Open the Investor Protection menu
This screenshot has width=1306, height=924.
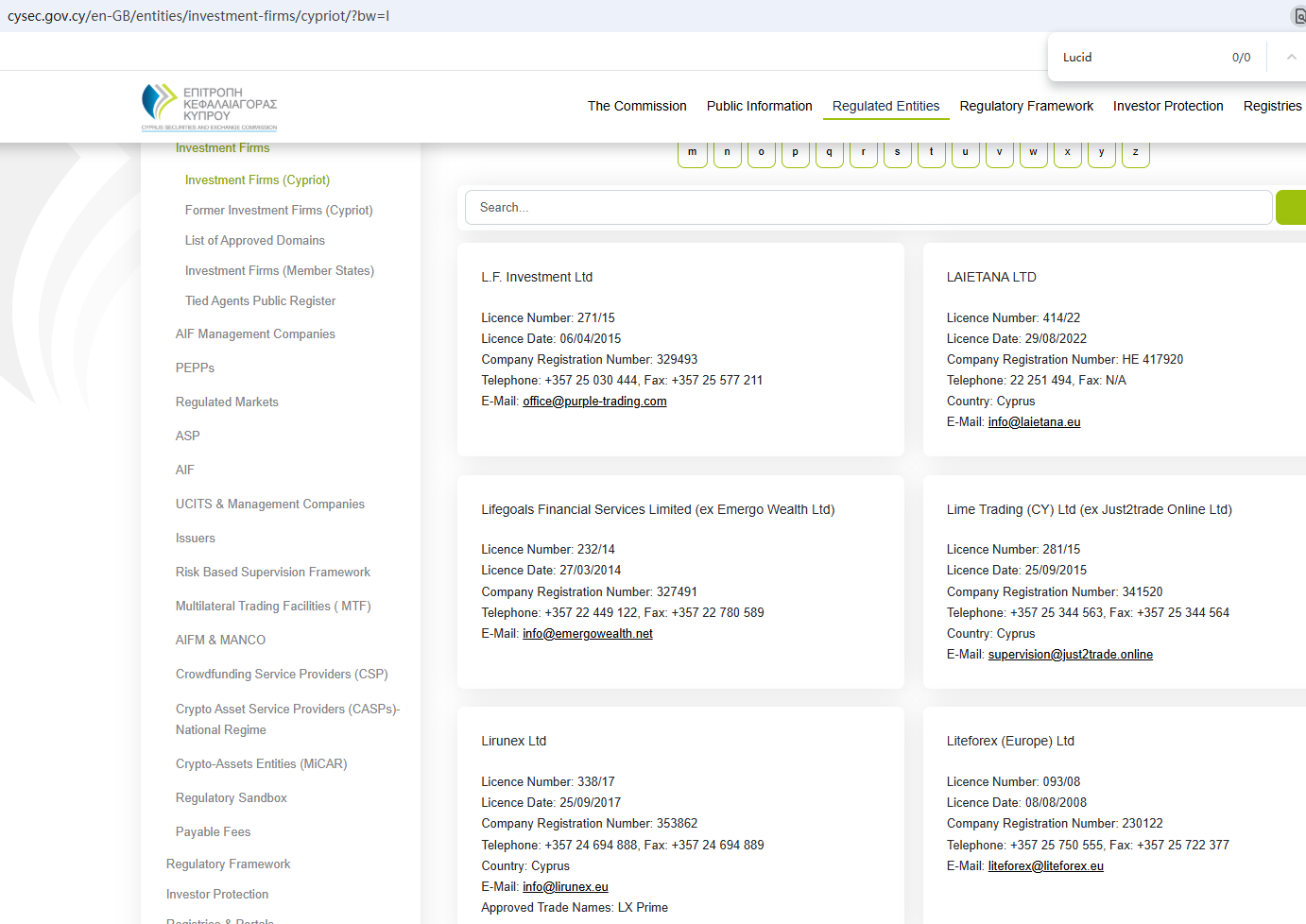click(1168, 106)
